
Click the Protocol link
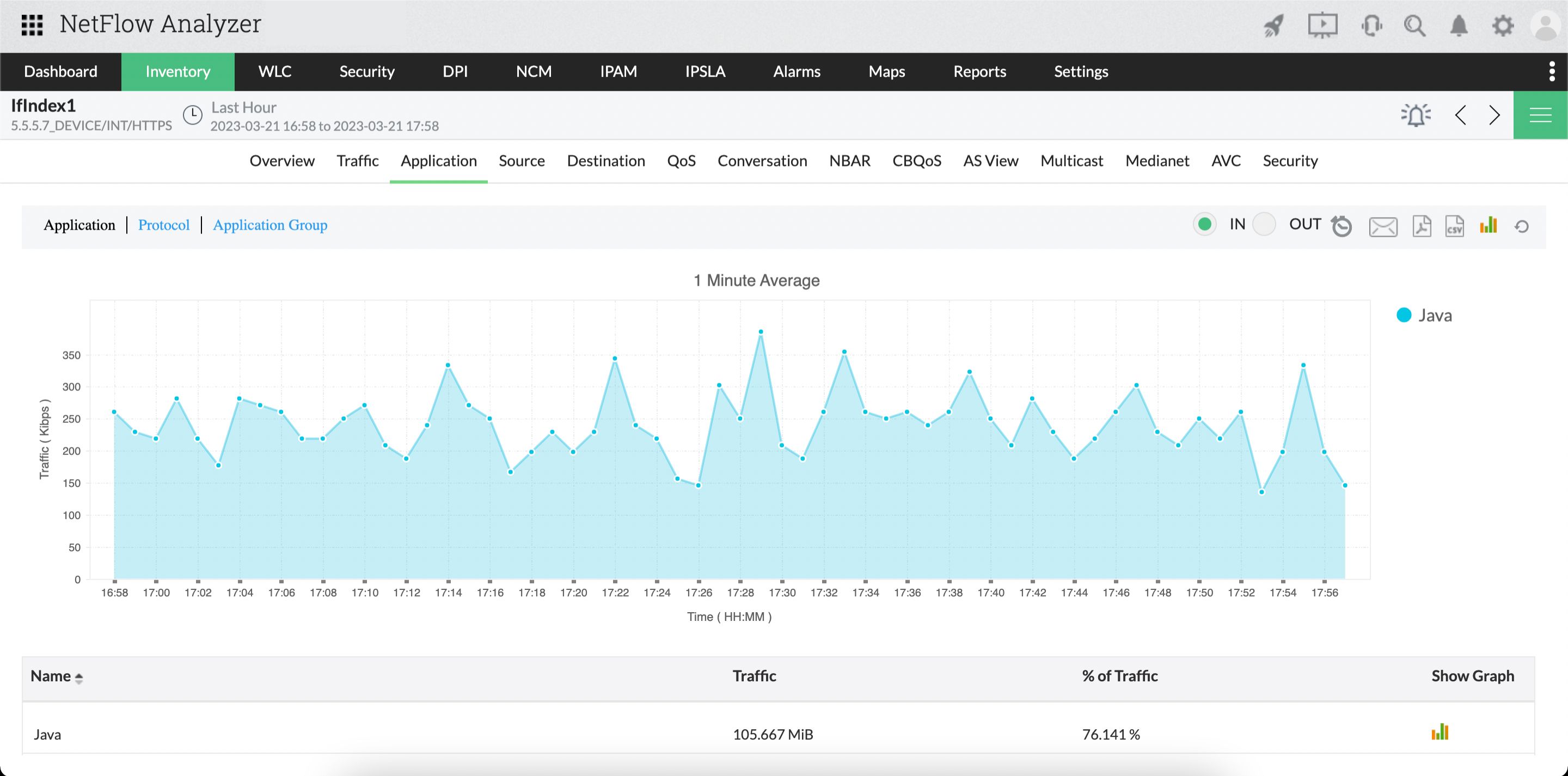pyautogui.click(x=164, y=225)
